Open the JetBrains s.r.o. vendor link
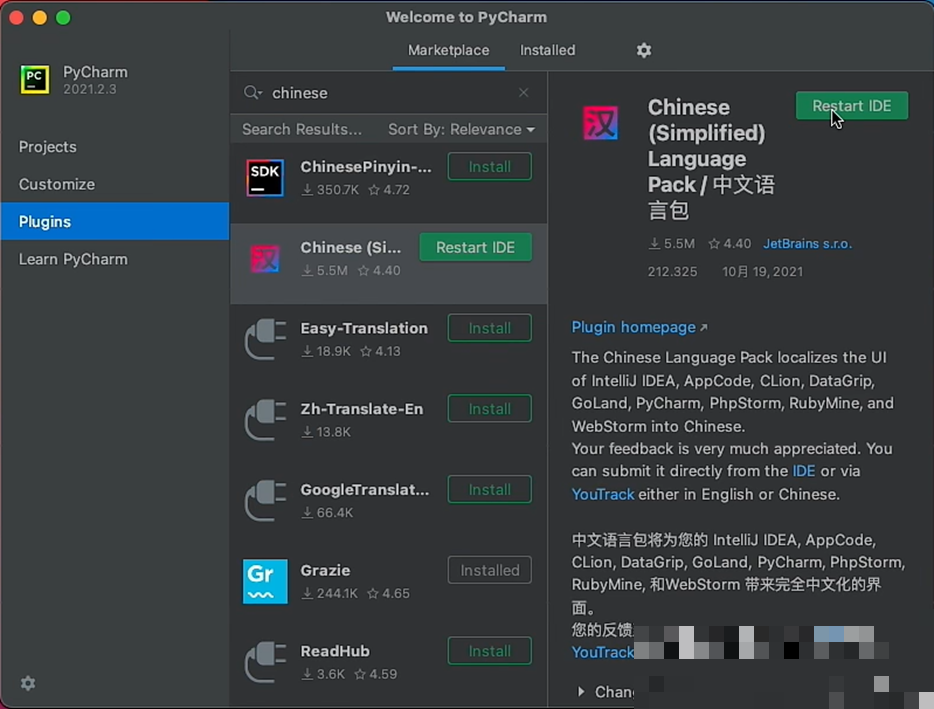934x709 pixels. pyautogui.click(x=807, y=244)
